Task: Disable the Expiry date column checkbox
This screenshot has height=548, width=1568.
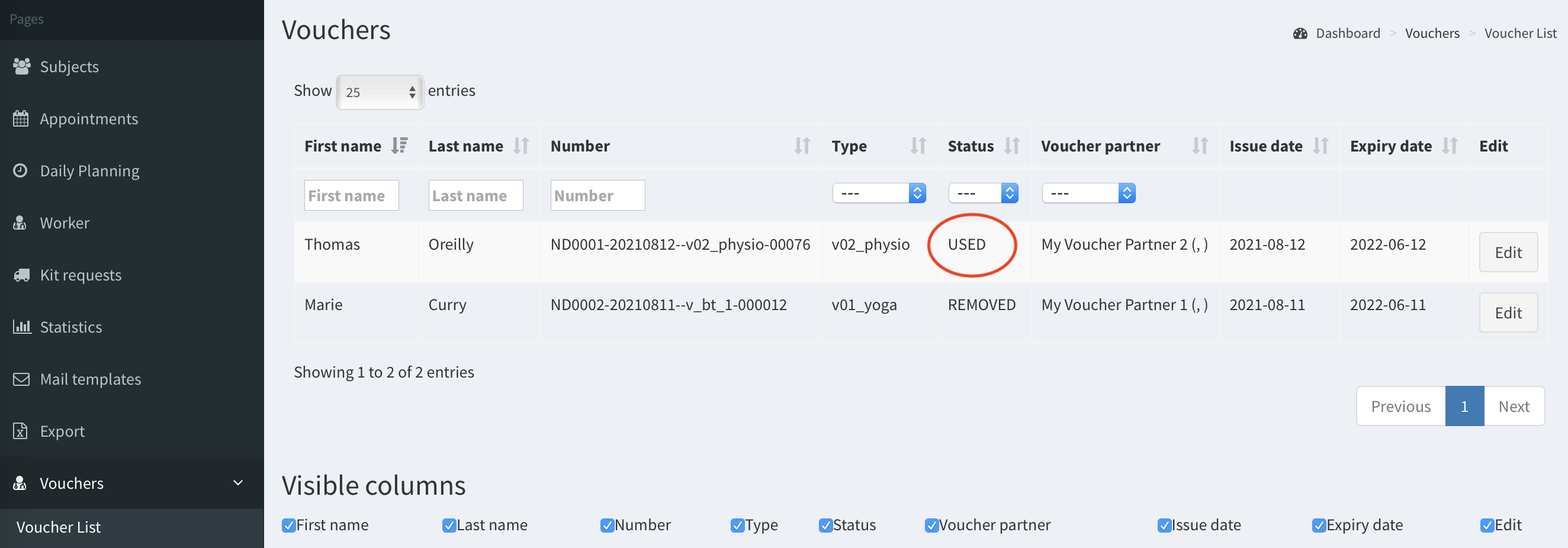Action: pyautogui.click(x=1319, y=526)
